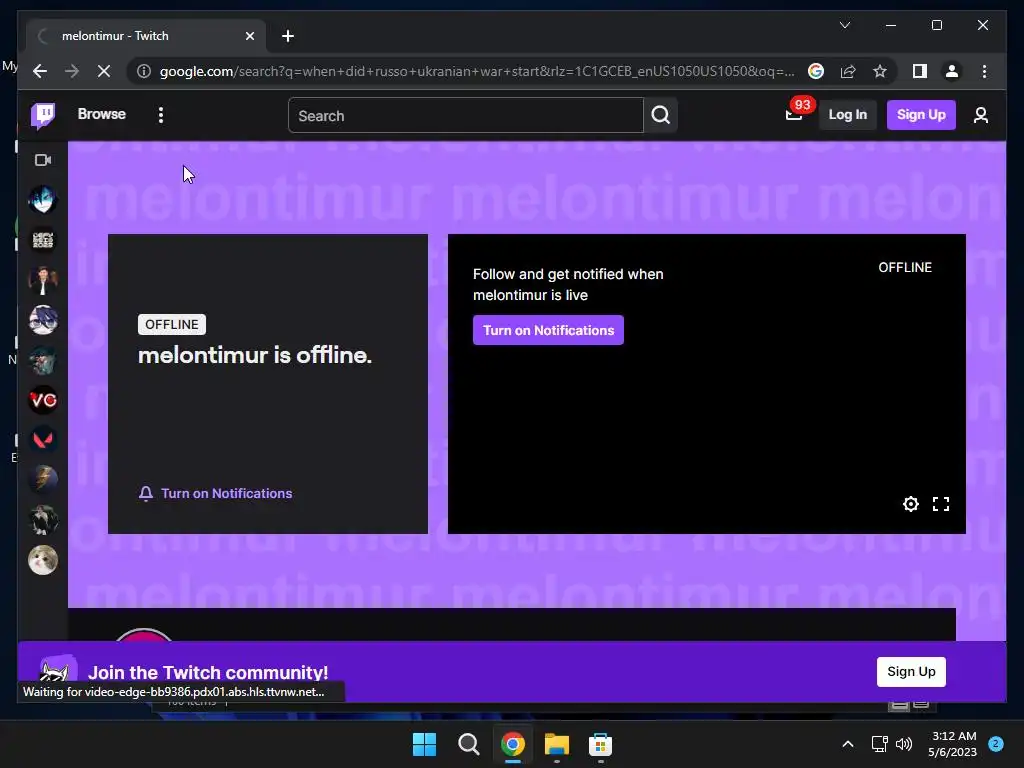The width and height of the screenshot is (1024, 768).
Task: Bookmark this page with star icon
Action: coord(880,71)
